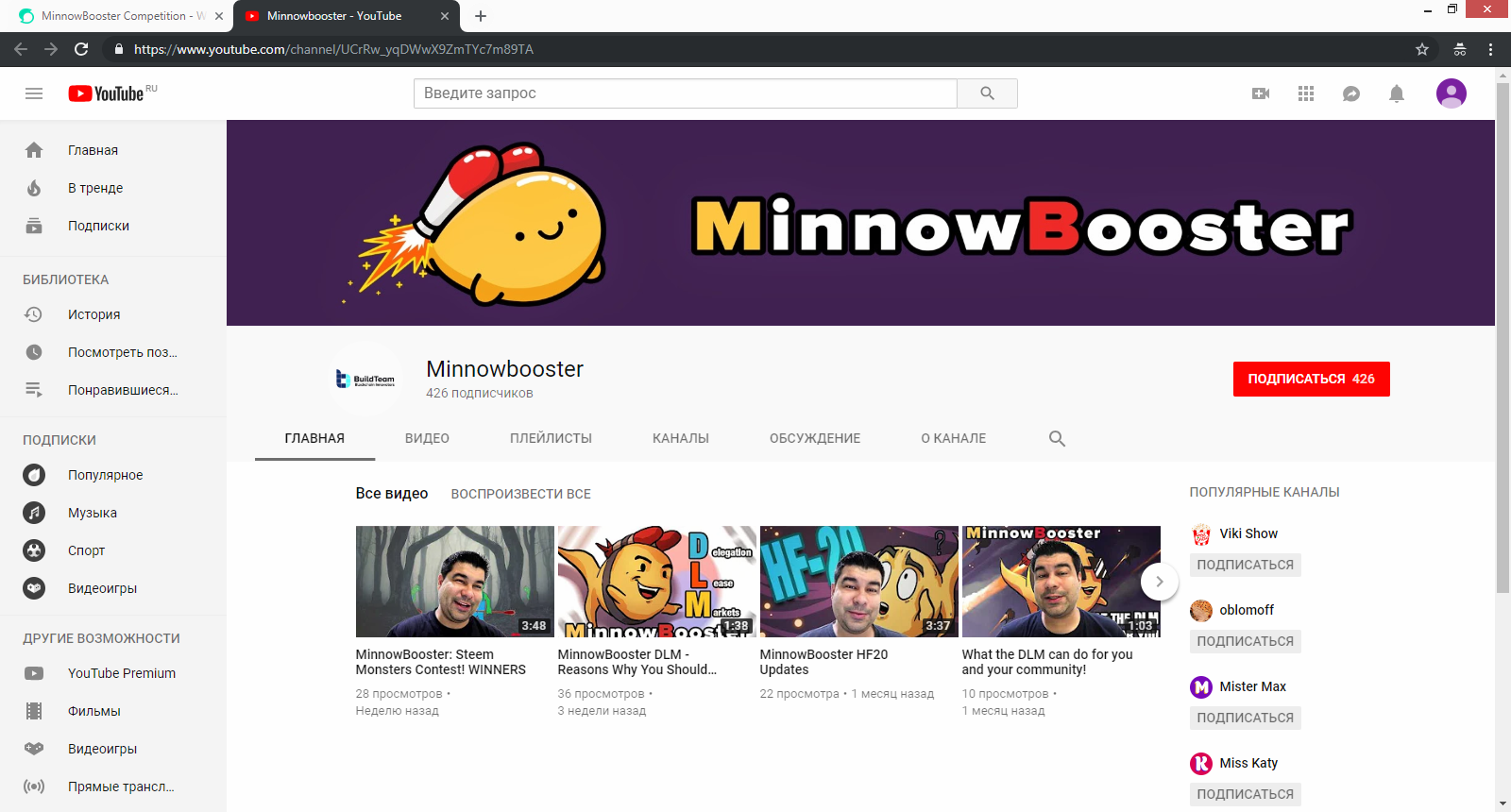
Task: Open YouTube Premium in sidebar
Action: click(x=113, y=673)
